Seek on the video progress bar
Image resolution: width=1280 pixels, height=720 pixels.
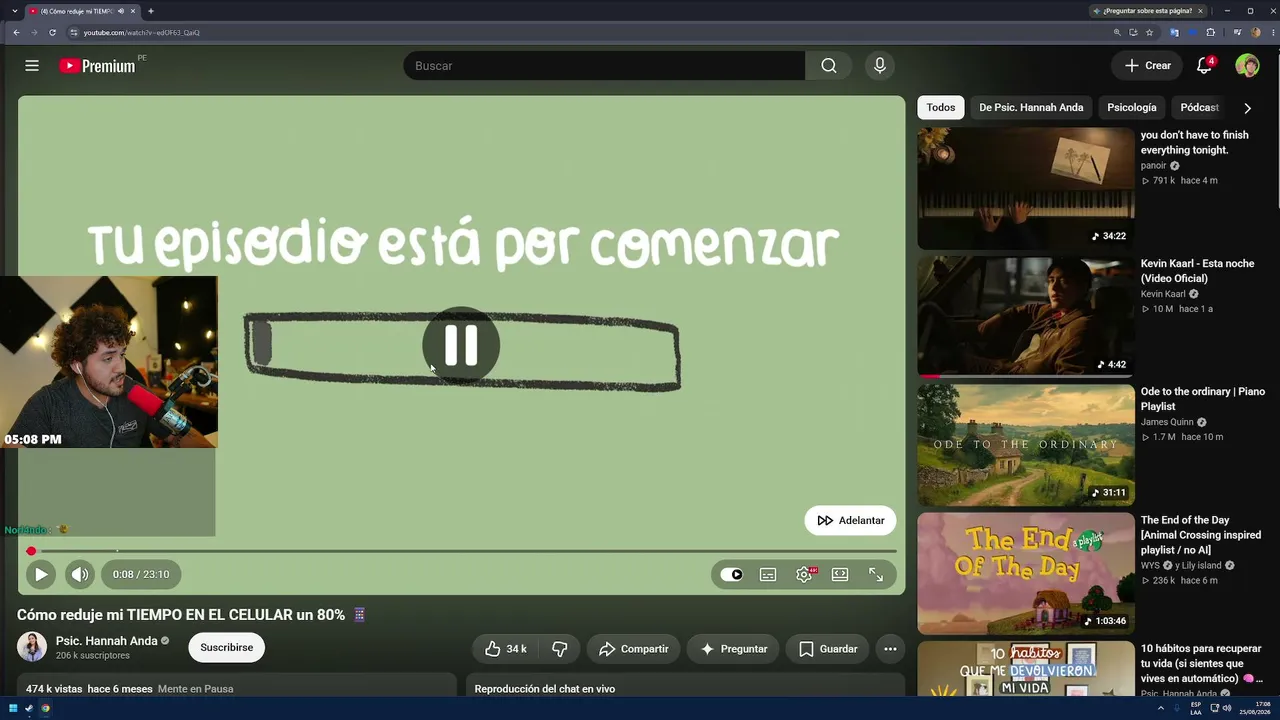461,551
